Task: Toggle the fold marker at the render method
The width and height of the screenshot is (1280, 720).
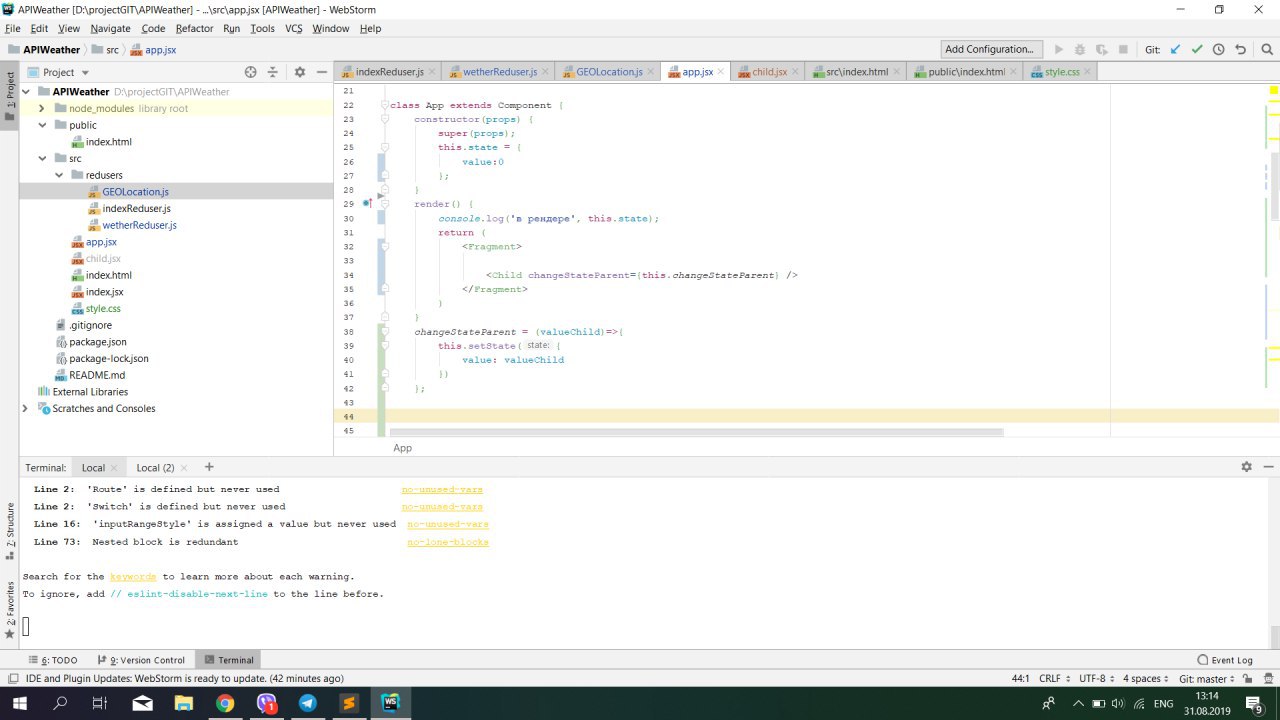Action: (x=385, y=204)
